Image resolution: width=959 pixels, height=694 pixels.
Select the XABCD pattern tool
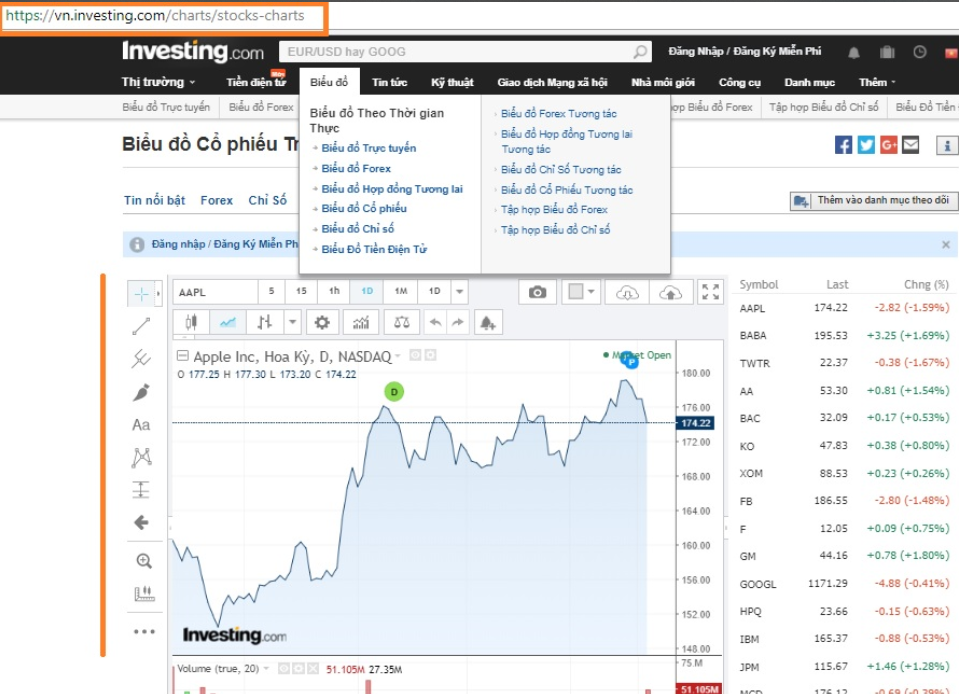click(141, 457)
